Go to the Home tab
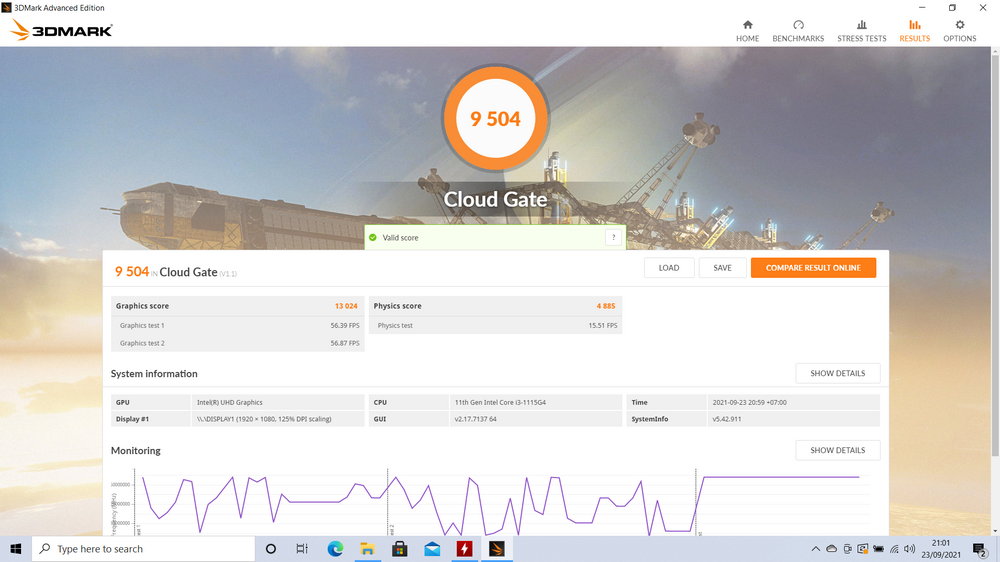This screenshot has width=1000, height=562. [747, 31]
